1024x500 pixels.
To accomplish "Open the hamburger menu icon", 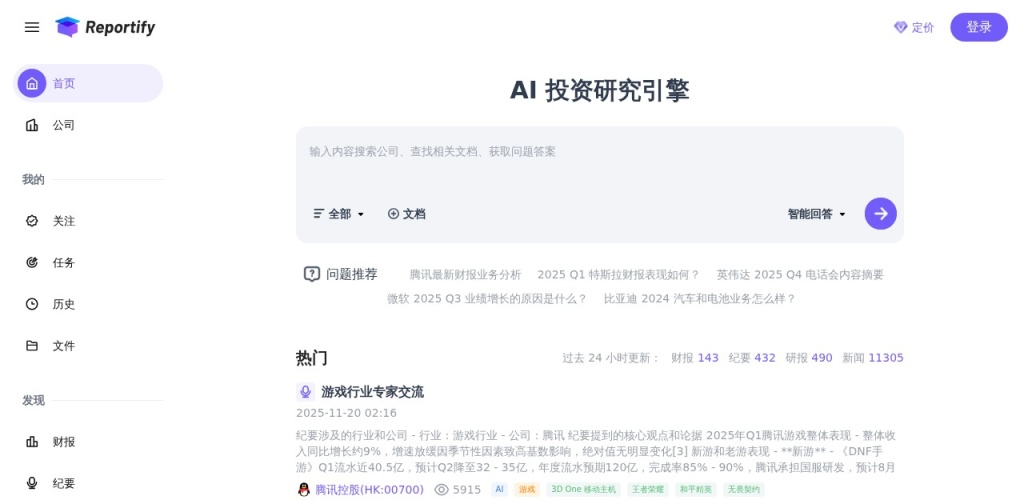I will 32,27.
